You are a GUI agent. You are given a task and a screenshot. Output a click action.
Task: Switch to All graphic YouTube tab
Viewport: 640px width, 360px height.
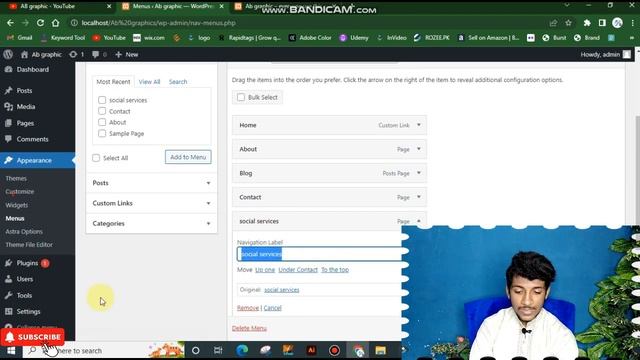[x=59, y=6]
